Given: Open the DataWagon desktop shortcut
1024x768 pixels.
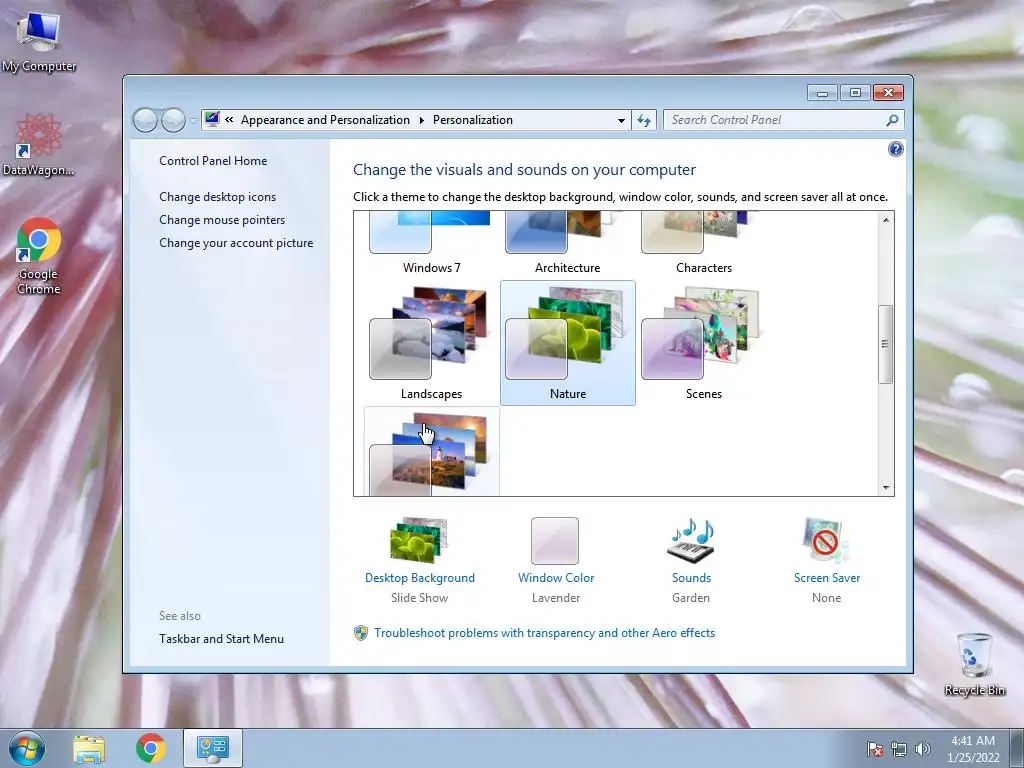Looking at the screenshot, I should coord(39,144).
